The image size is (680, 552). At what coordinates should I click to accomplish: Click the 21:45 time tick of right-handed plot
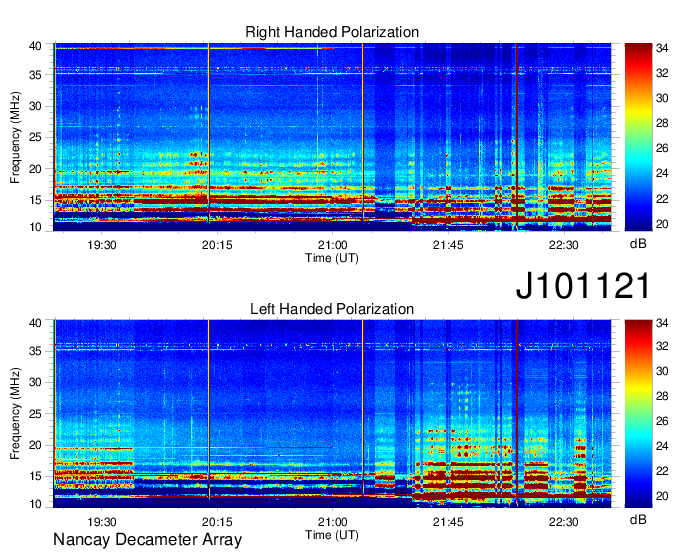[x=448, y=245]
